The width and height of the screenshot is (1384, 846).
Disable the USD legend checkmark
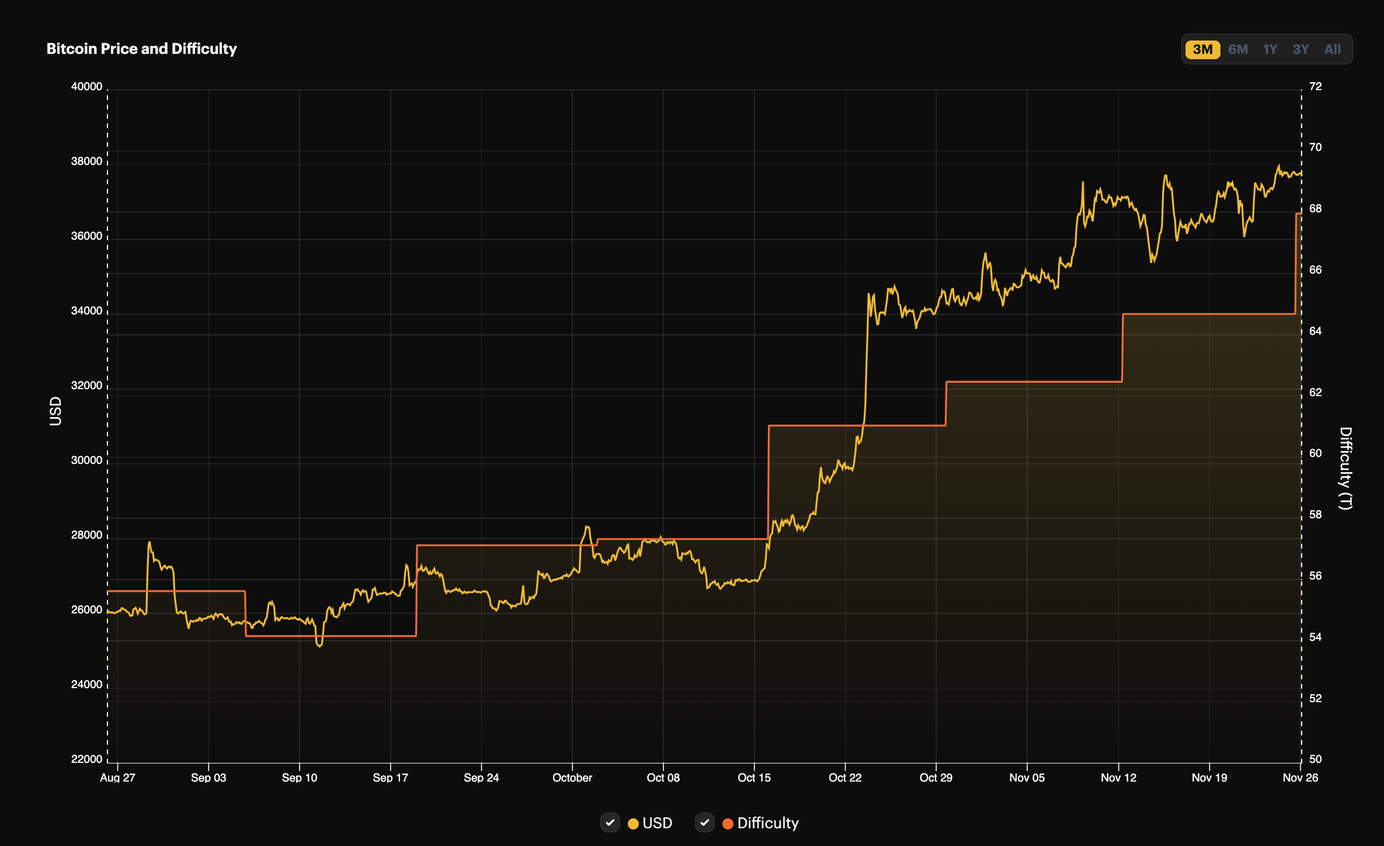pos(610,823)
